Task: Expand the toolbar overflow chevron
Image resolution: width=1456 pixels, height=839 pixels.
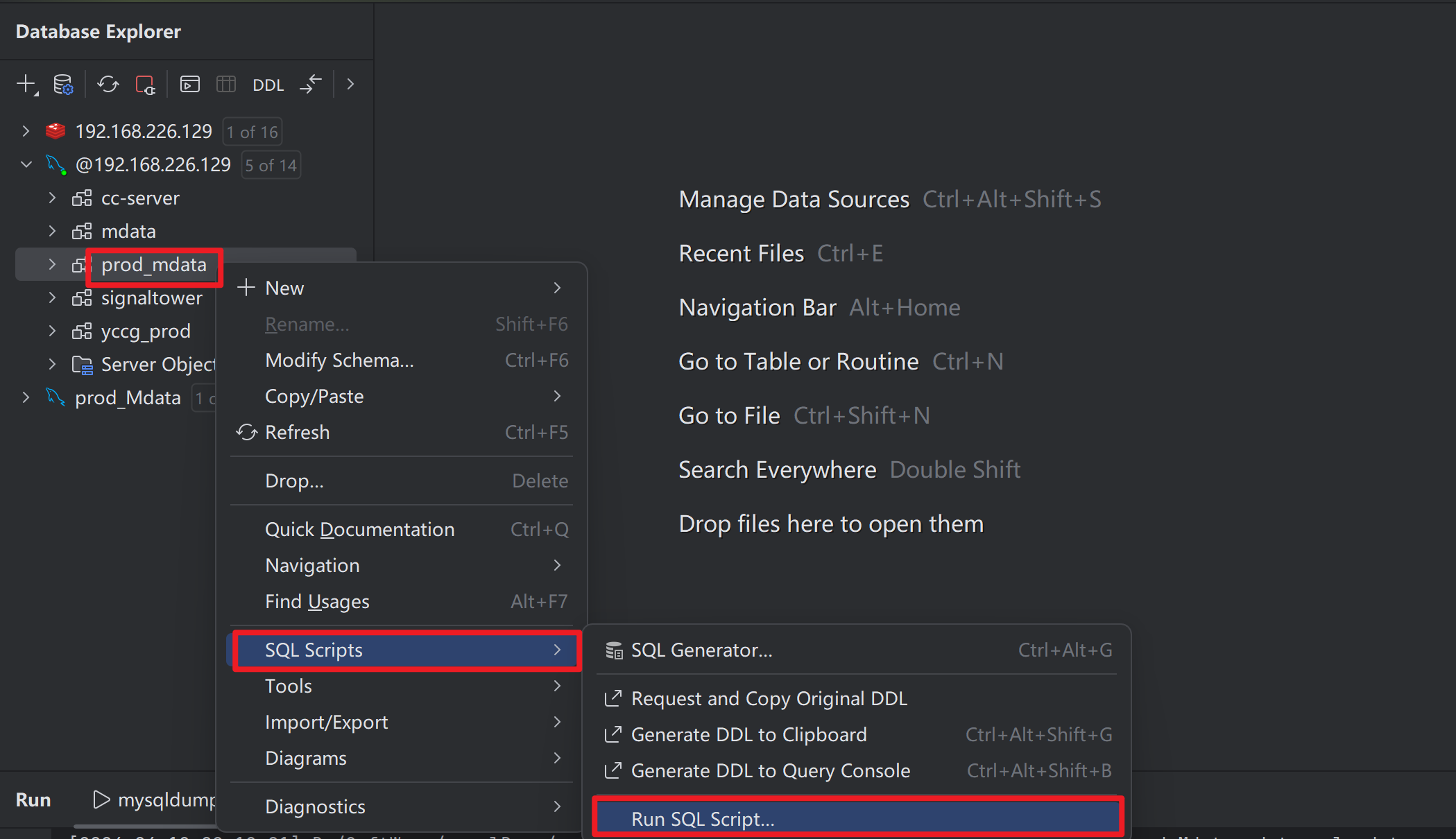Action: 350,85
